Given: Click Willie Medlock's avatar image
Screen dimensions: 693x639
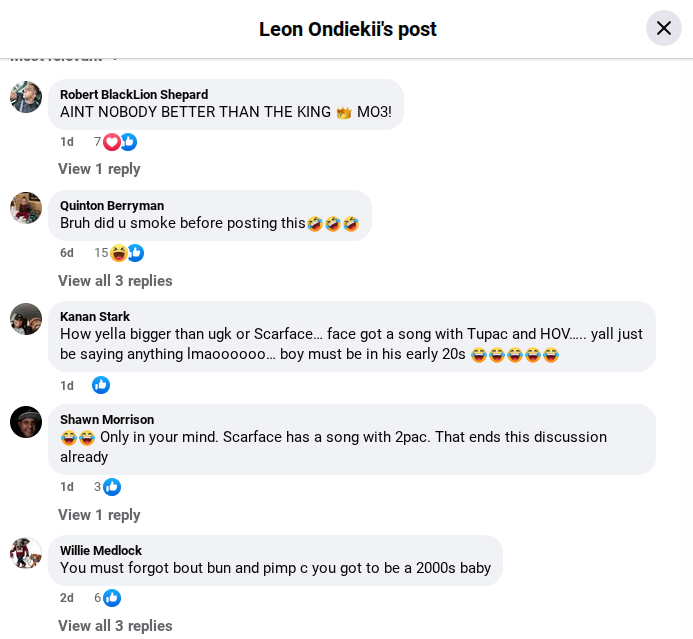Looking at the screenshot, I should 26,553.
